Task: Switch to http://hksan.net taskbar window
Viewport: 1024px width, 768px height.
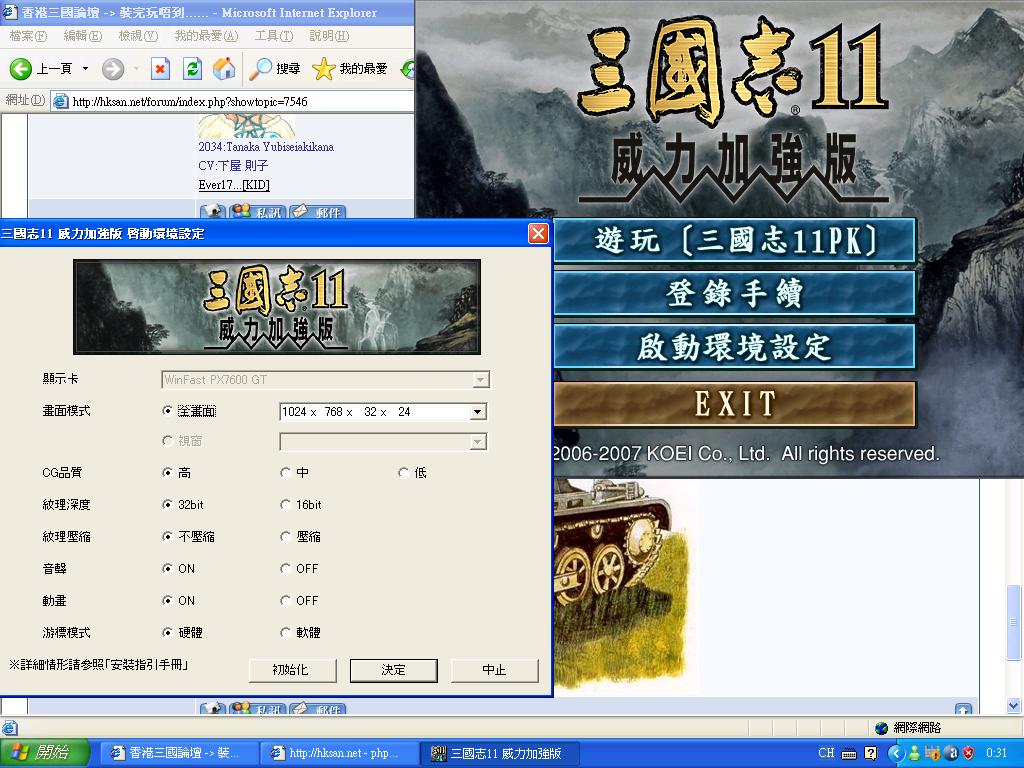Action: click(338, 753)
